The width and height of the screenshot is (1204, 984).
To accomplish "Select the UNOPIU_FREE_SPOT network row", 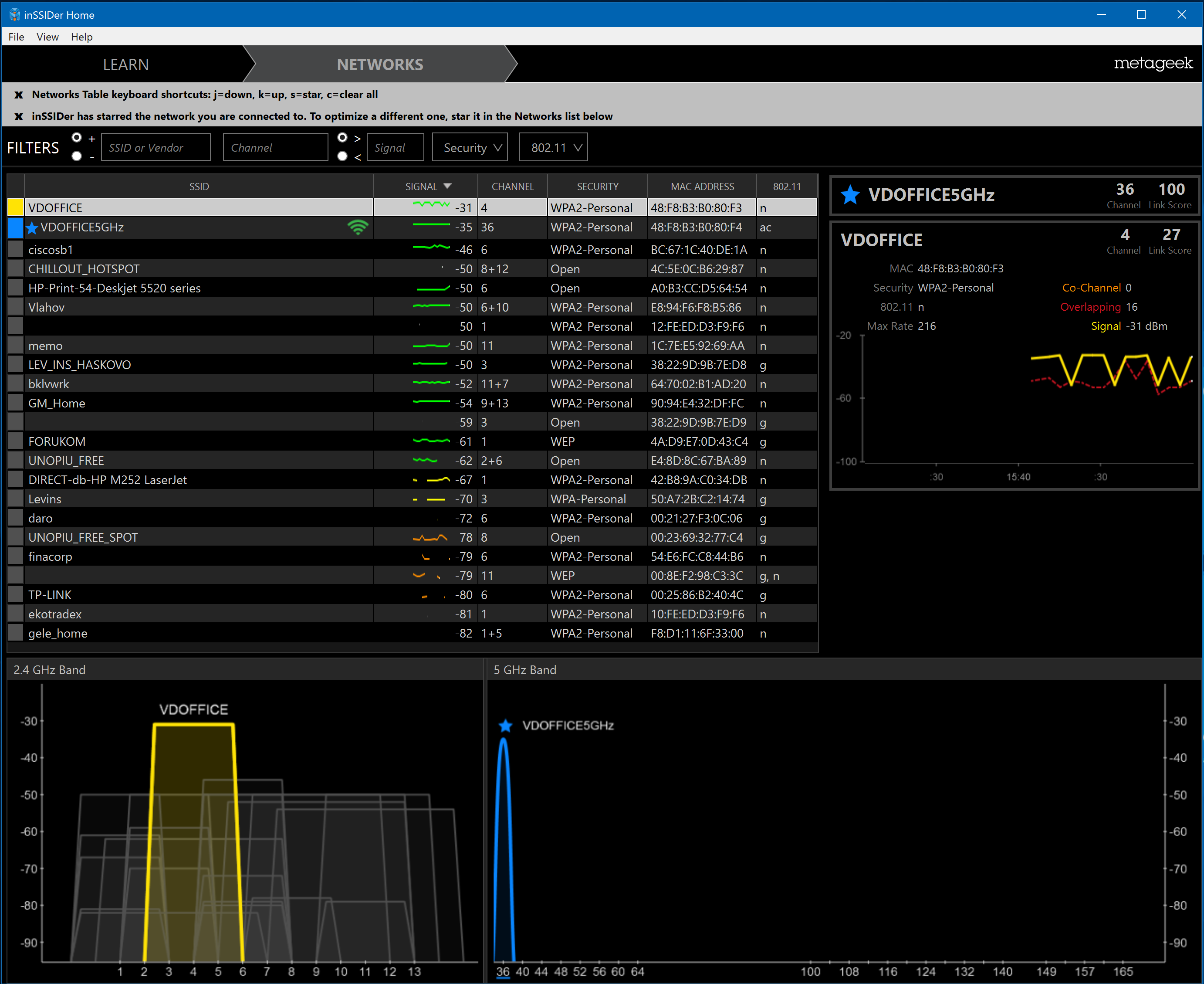I will click(x=413, y=537).
